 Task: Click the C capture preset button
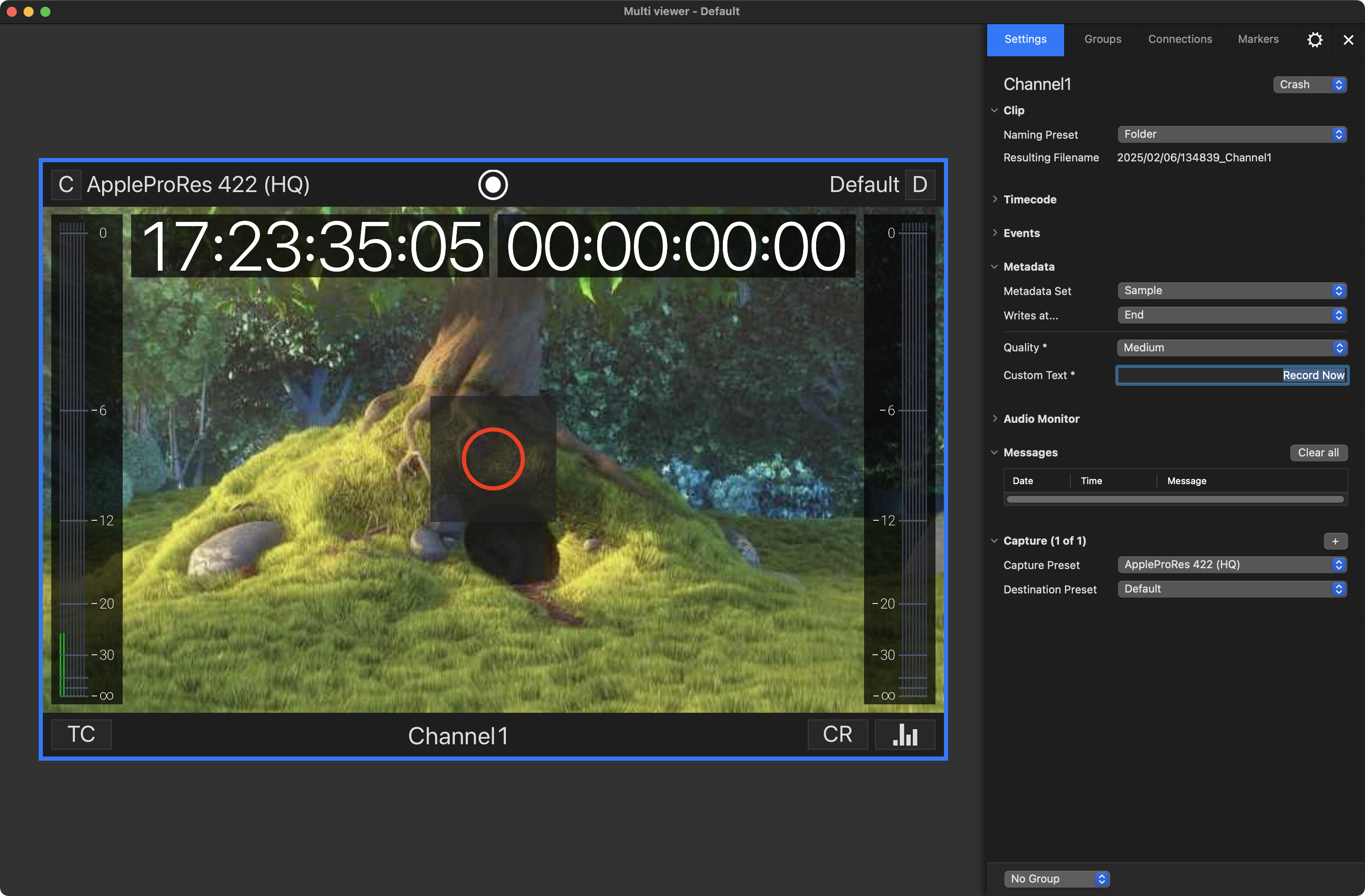point(66,185)
